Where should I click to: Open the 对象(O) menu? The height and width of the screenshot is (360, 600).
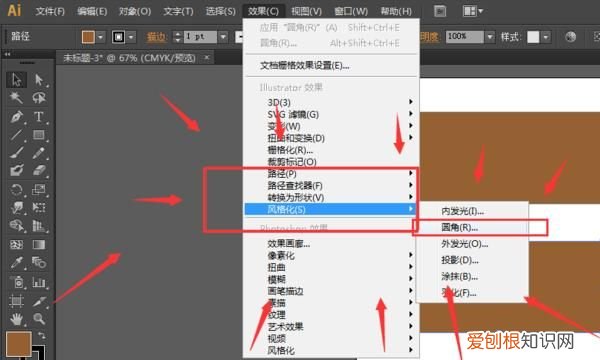tap(135, 11)
